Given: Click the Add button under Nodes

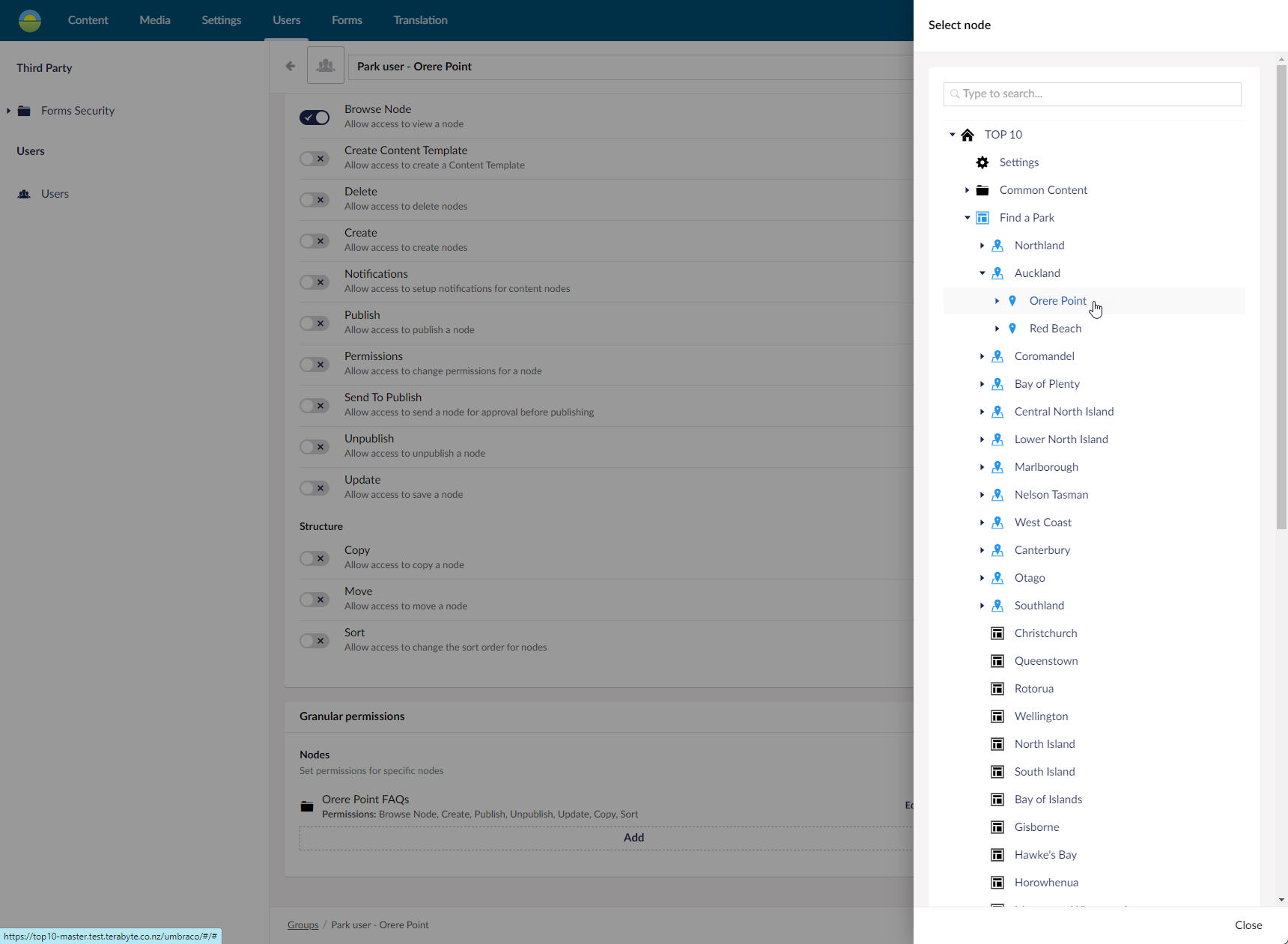Looking at the screenshot, I should pos(634,838).
